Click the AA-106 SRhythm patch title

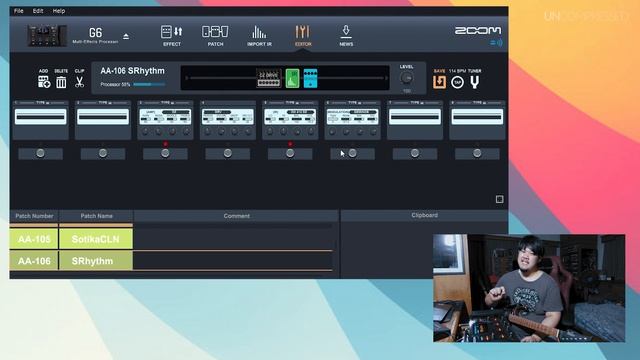[x=132, y=71]
